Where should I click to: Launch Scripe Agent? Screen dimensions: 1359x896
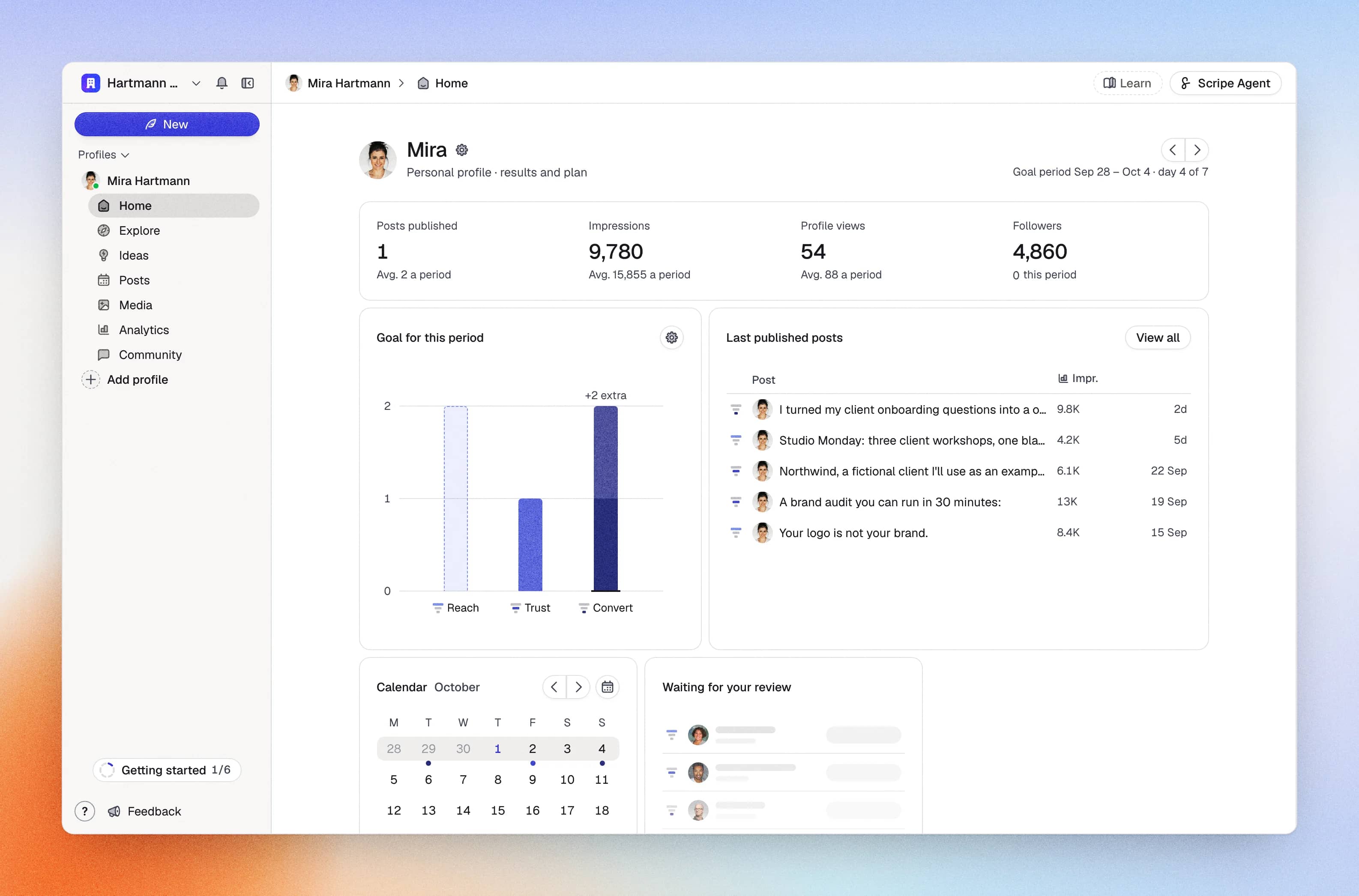pos(1225,84)
